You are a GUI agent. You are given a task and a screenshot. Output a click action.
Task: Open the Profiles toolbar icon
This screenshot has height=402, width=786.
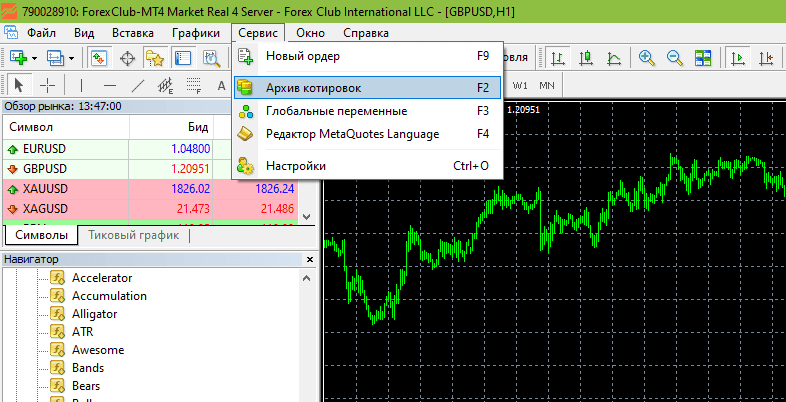[54, 59]
